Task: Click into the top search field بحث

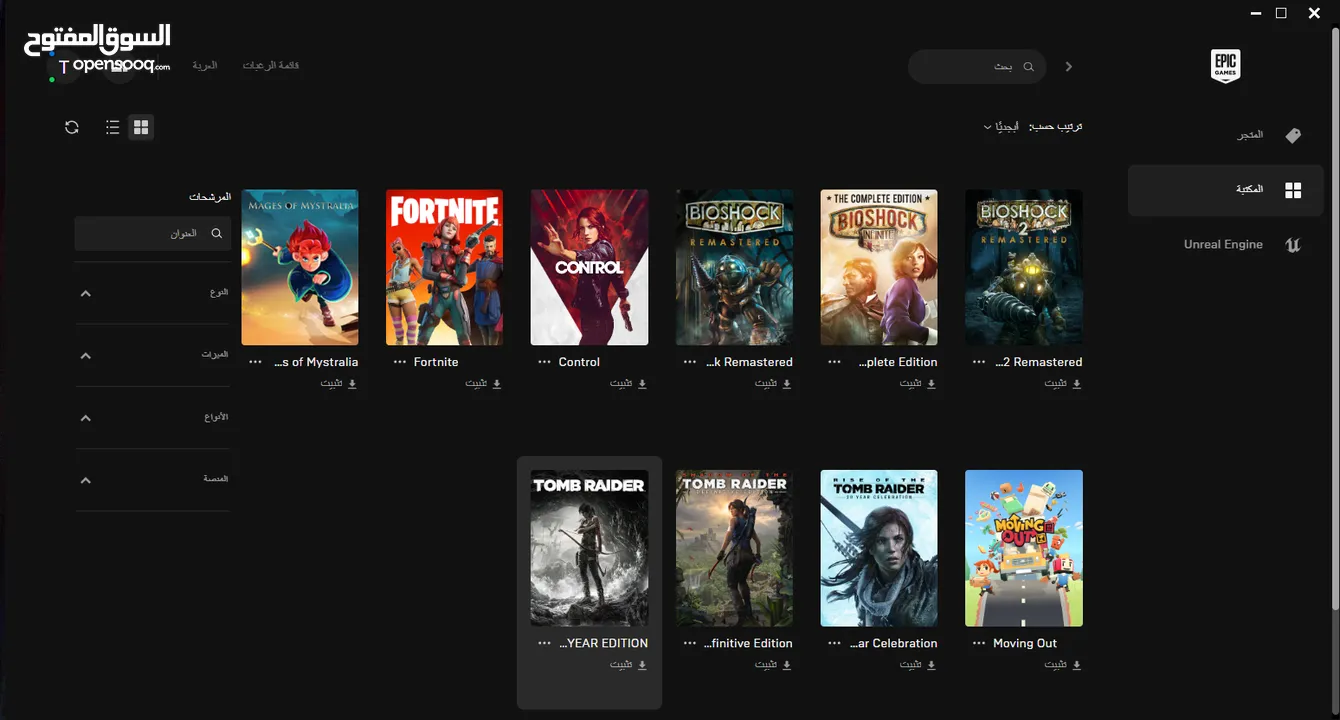Action: [977, 66]
